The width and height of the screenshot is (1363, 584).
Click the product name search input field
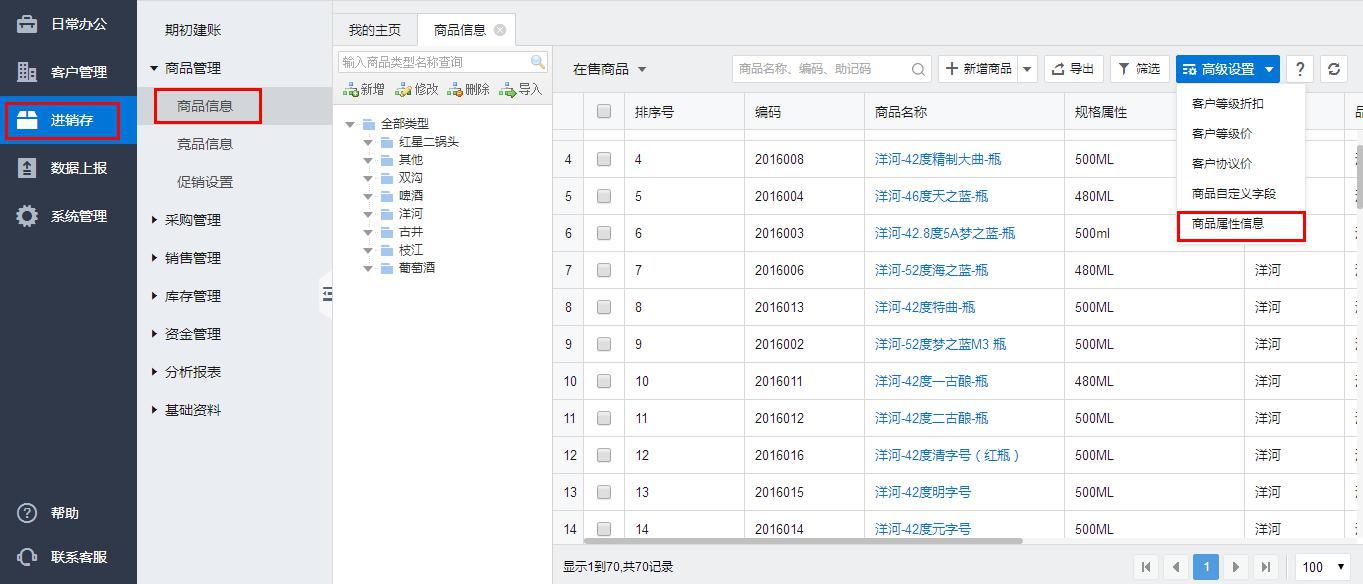pyautogui.click(x=820, y=69)
